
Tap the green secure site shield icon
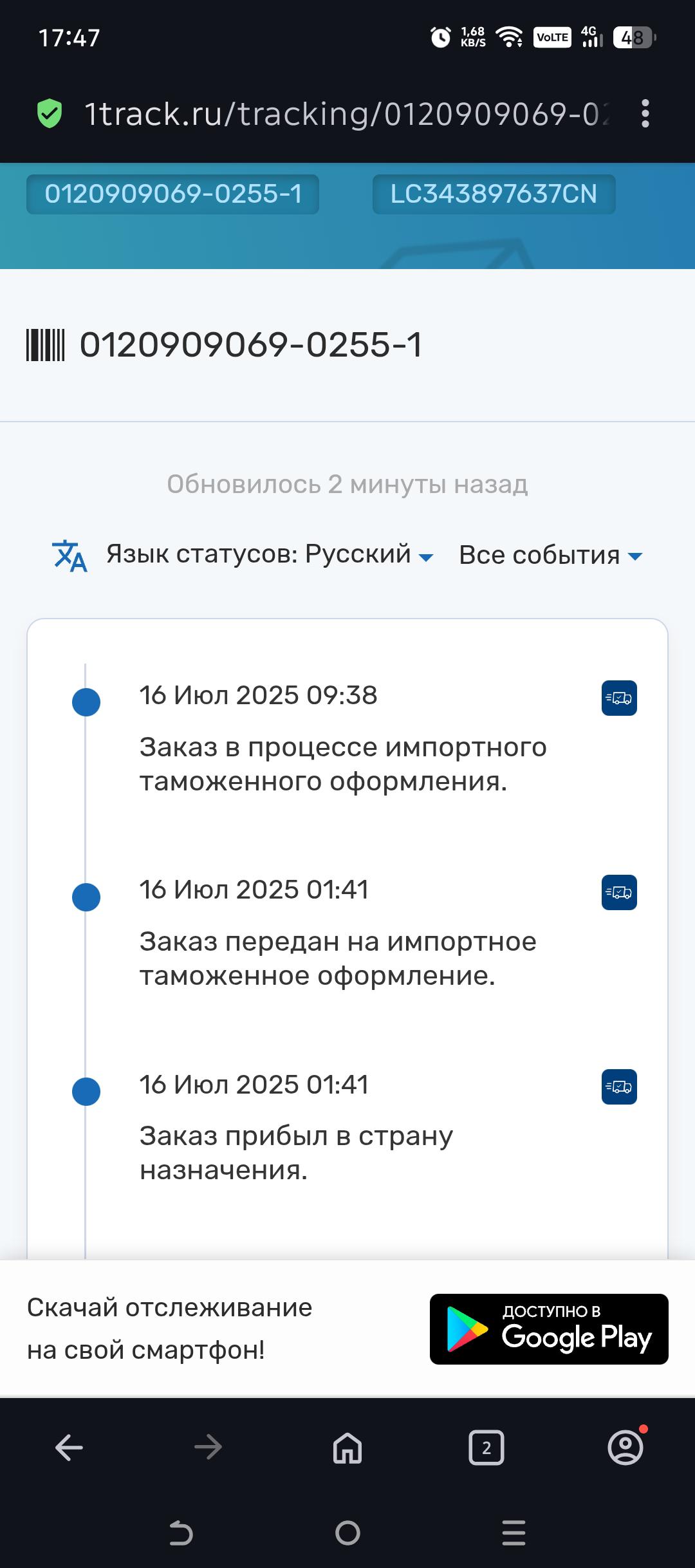click(50, 114)
